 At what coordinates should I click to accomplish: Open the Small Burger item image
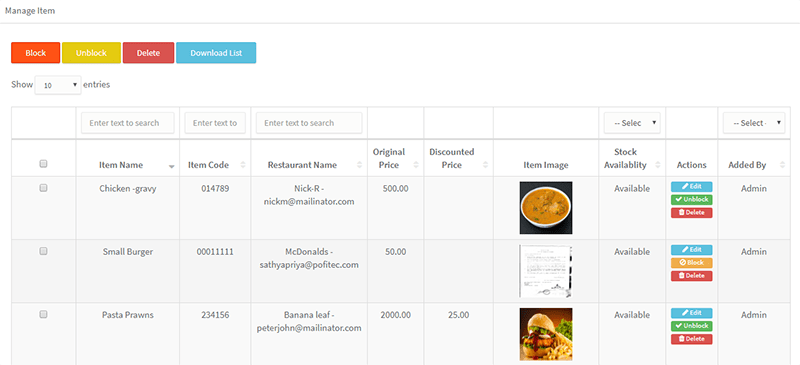(x=546, y=271)
